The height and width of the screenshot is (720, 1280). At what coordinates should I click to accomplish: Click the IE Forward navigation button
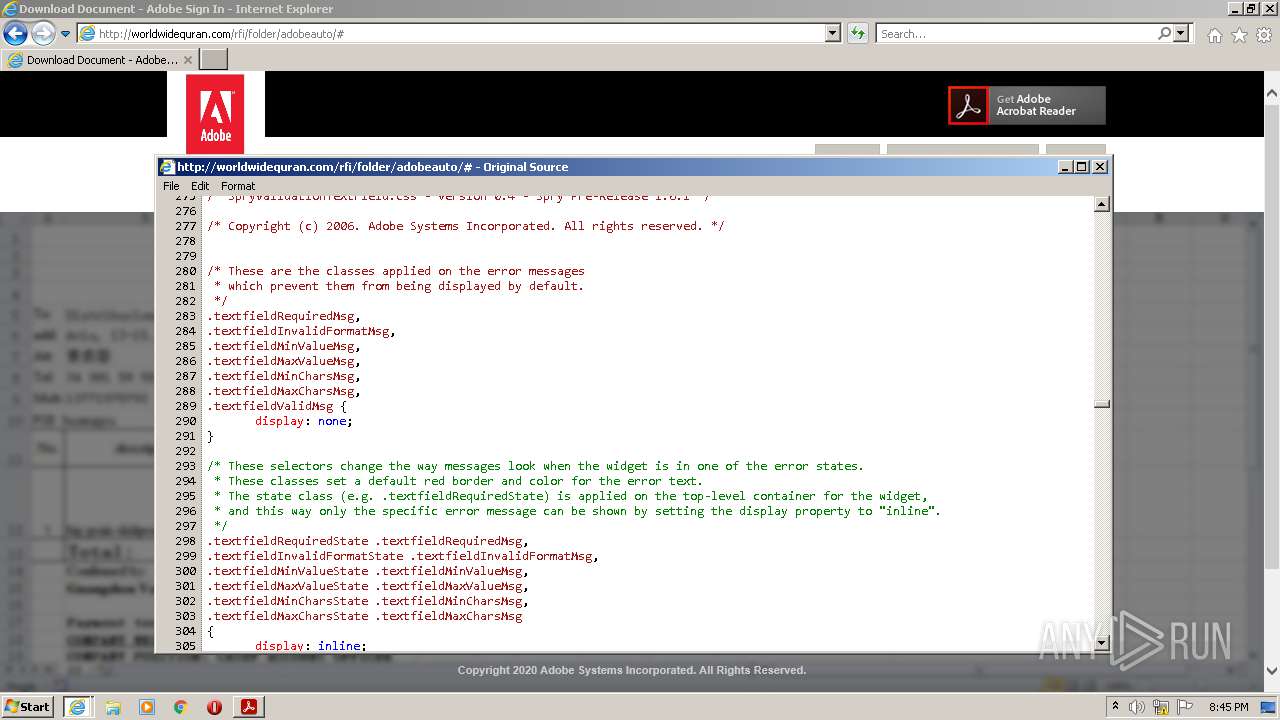tap(43, 33)
